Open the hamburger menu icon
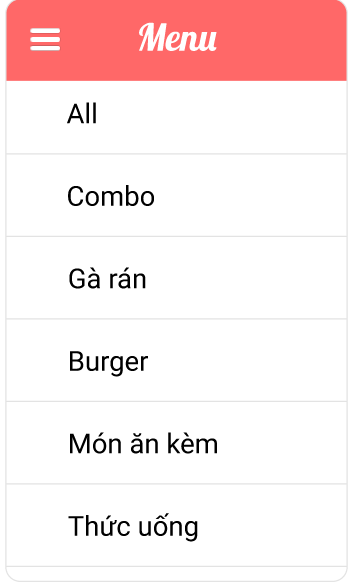Viewport: 361px width, 587px height. click(x=45, y=39)
